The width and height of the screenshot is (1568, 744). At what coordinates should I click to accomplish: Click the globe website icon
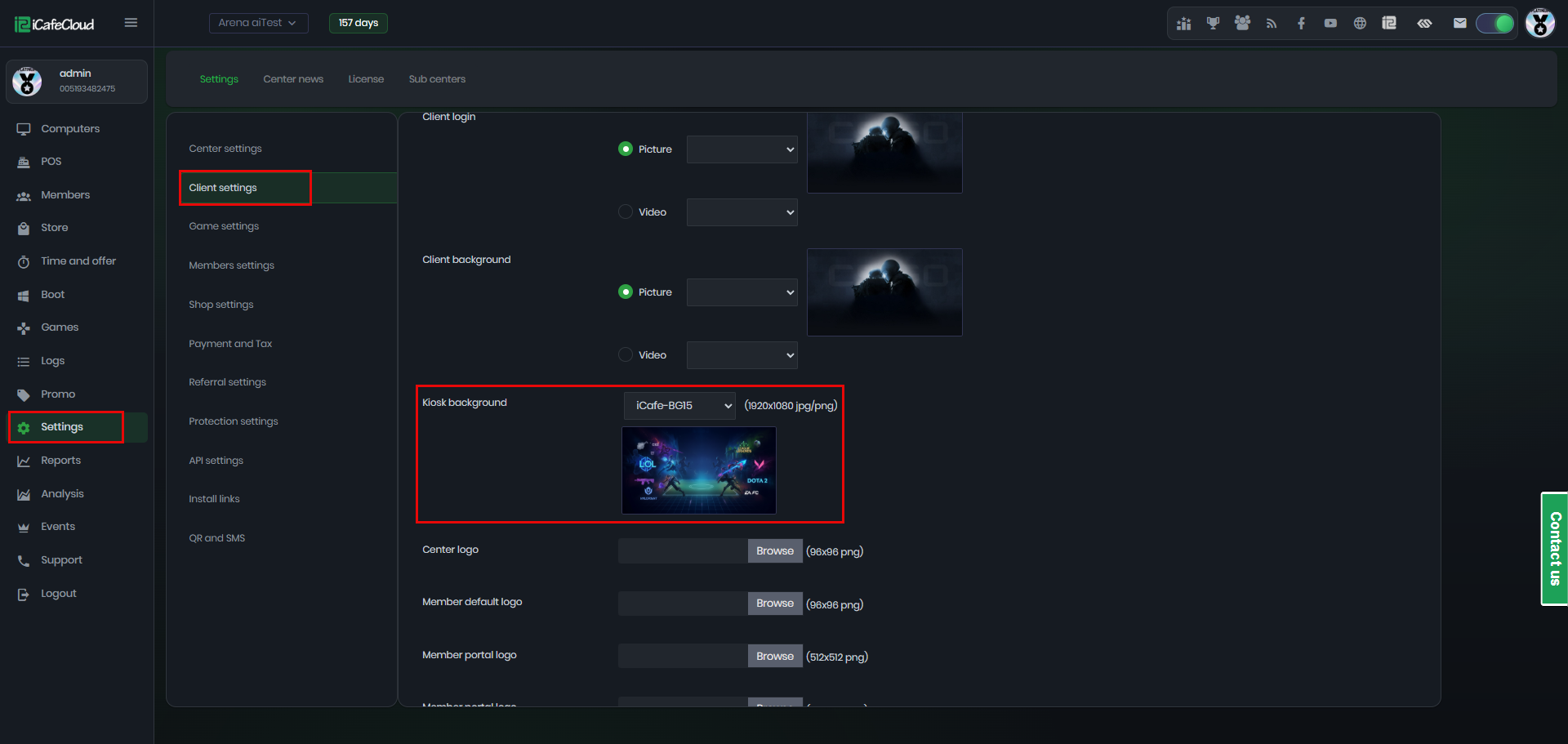(1360, 24)
